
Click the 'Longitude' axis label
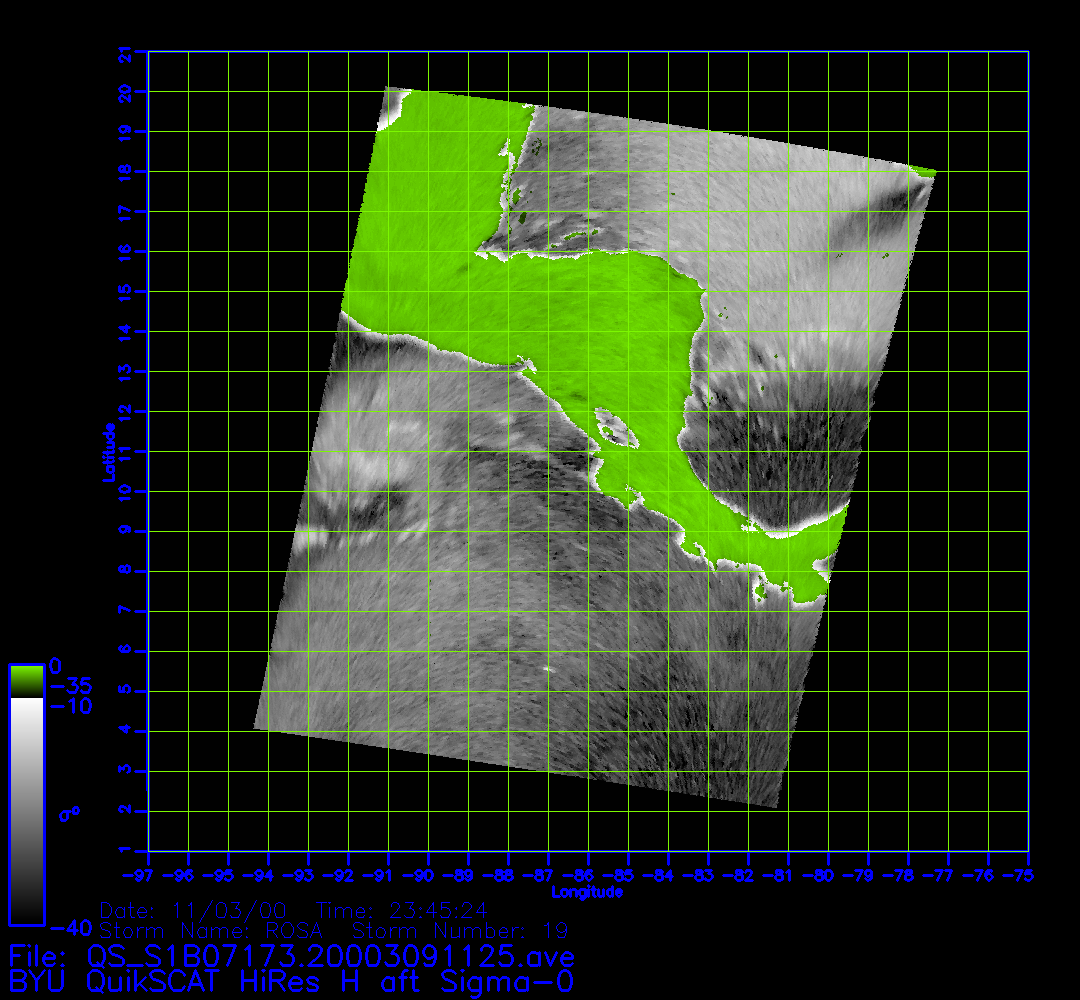[x=588, y=892]
